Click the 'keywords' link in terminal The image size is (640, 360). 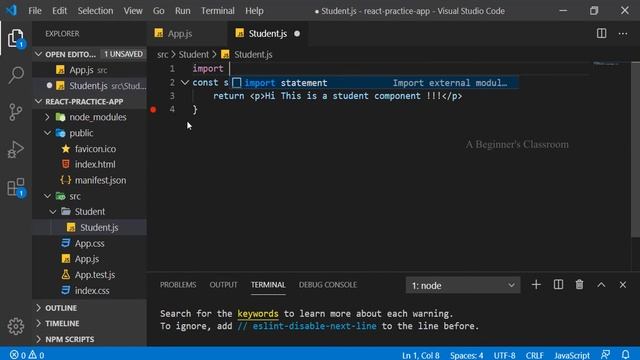pyautogui.click(x=258, y=314)
